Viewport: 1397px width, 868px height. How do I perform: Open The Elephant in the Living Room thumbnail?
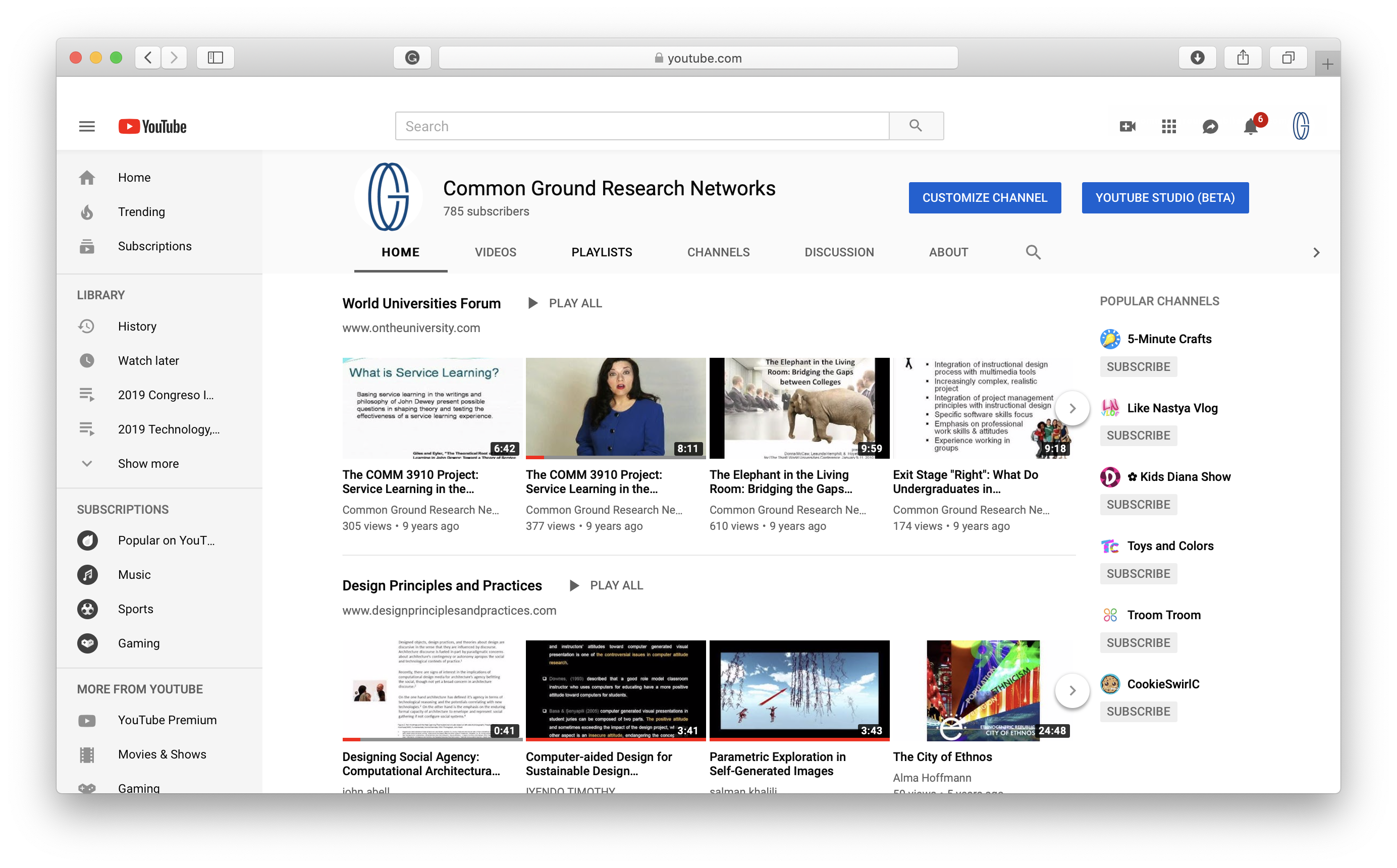799,408
